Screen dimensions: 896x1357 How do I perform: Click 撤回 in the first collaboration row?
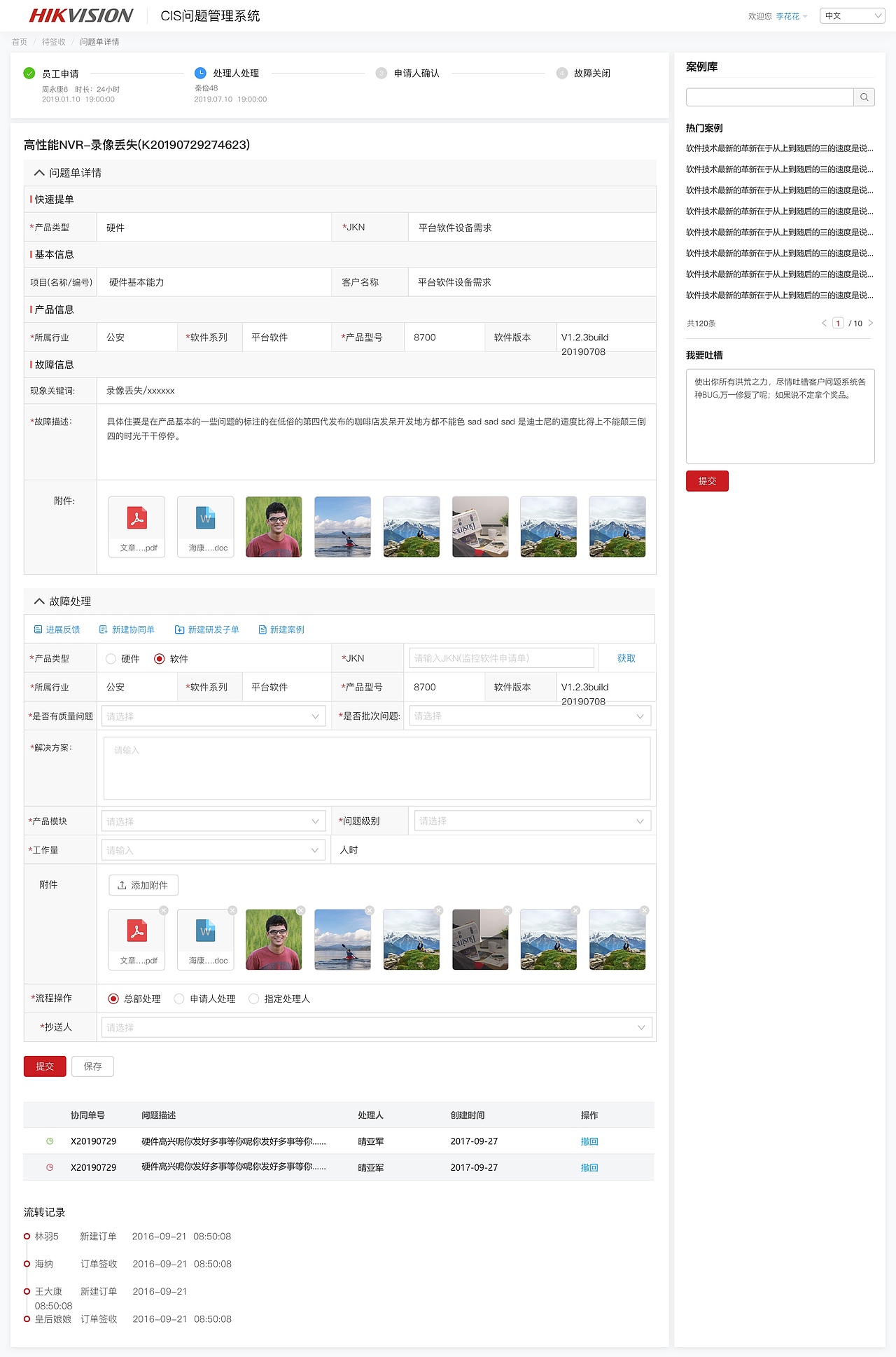click(589, 1141)
